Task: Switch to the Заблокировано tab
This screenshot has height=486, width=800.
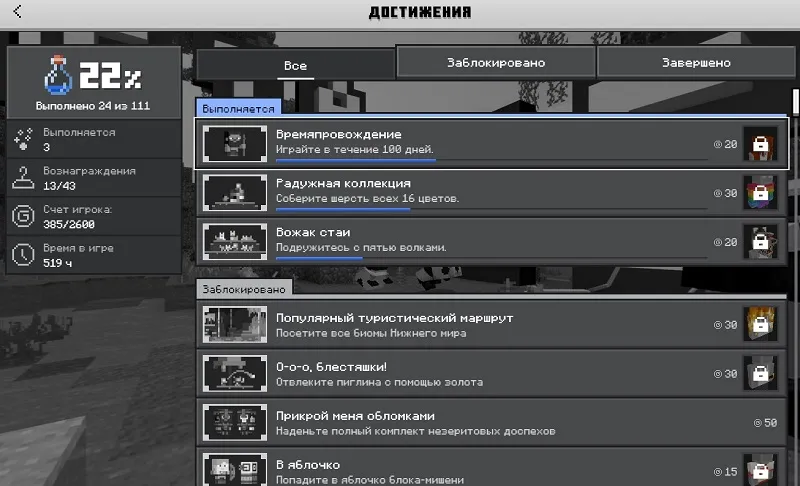Action: (x=496, y=62)
